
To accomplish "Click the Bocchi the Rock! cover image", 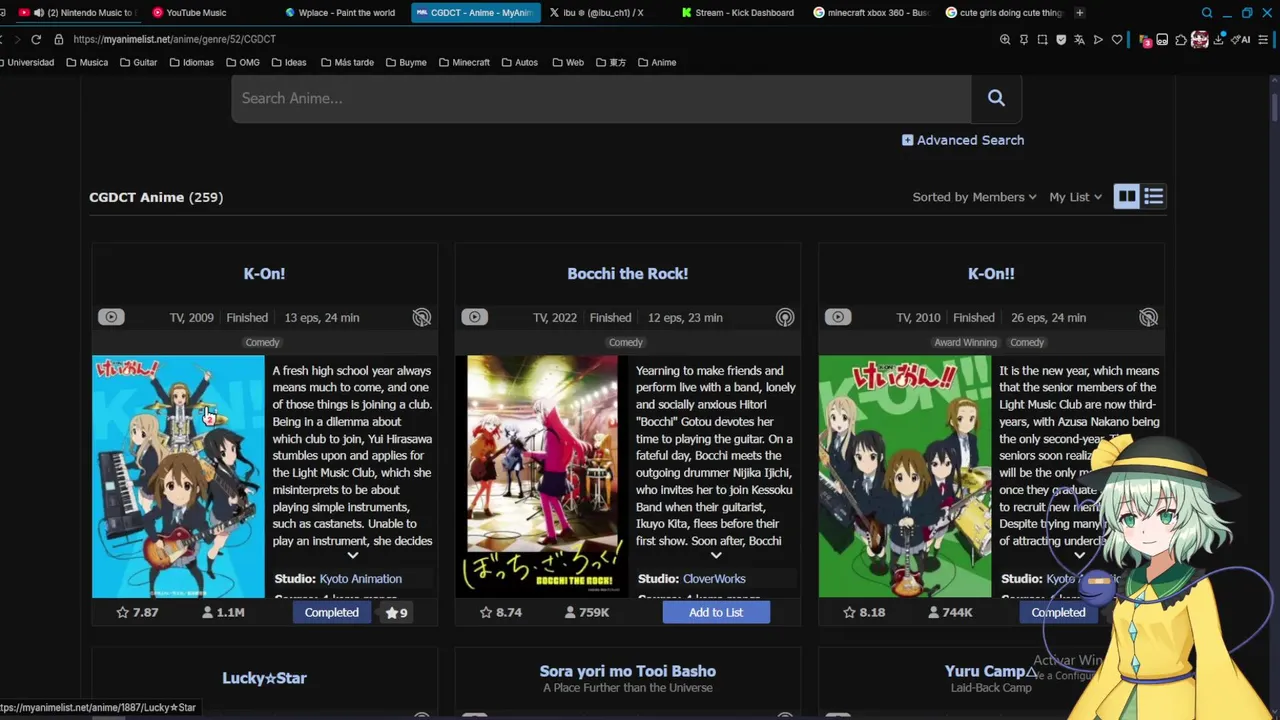I will 542,477.
